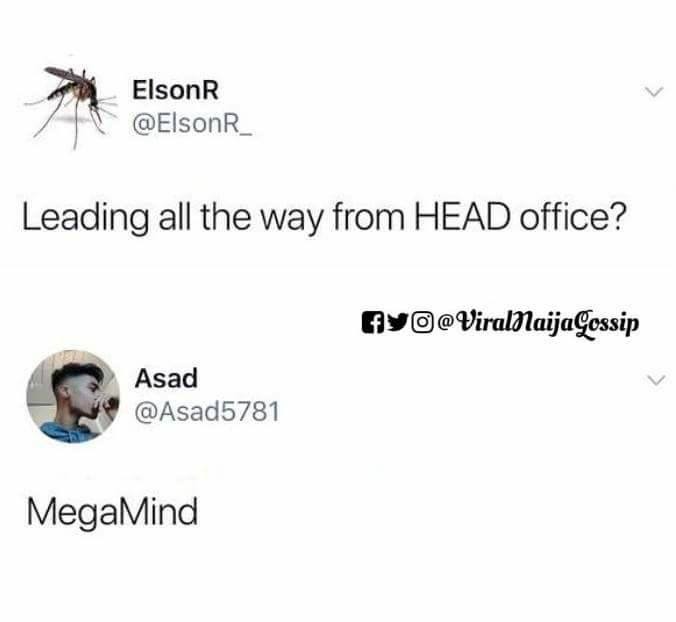Click the Twitter bird icon in the watermark
The width and height of the screenshot is (676, 622).
click(x=398, y=322)
